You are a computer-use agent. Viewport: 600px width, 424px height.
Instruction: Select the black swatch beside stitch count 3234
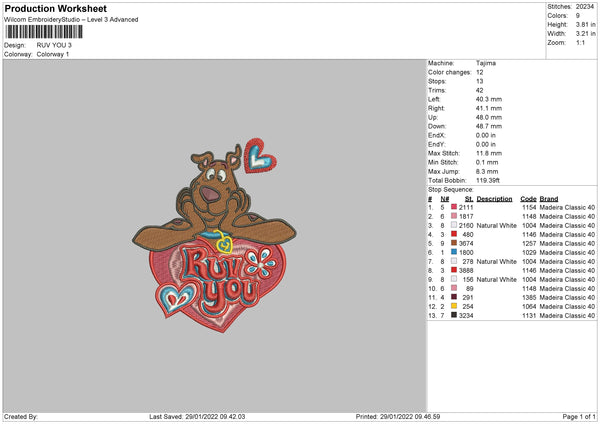454,315
